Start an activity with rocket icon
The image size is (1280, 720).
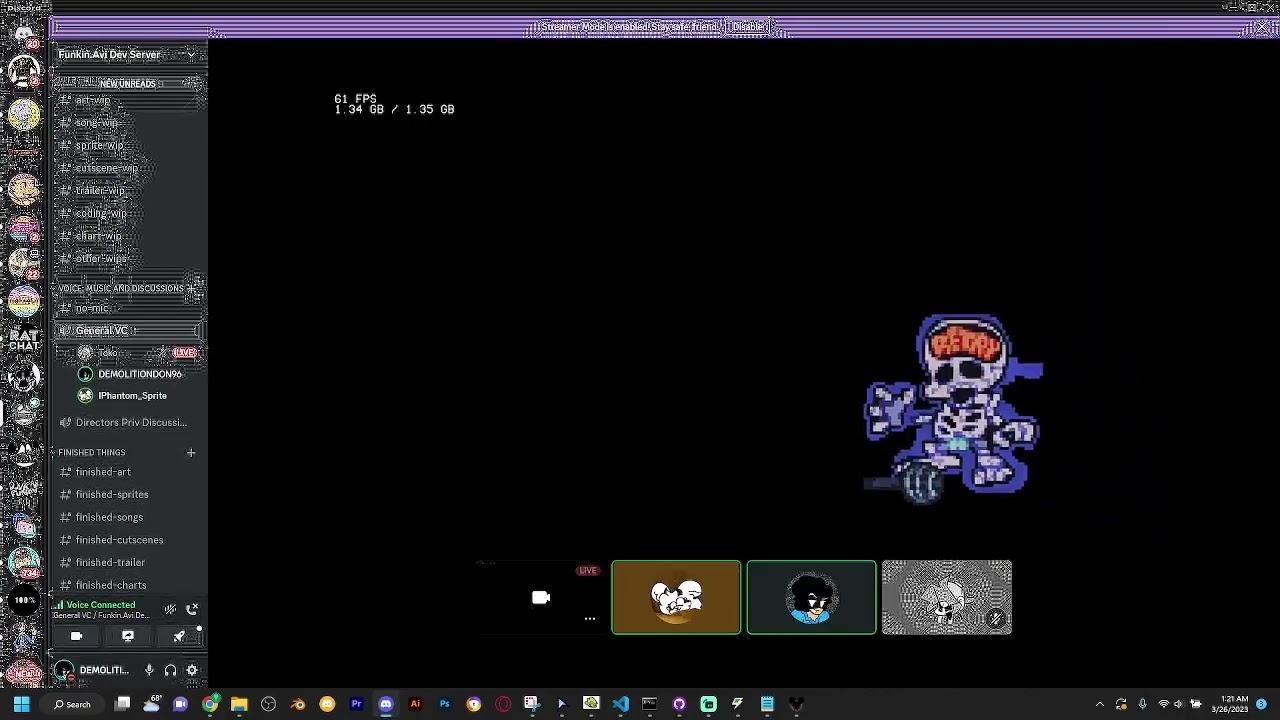point(179,636)
